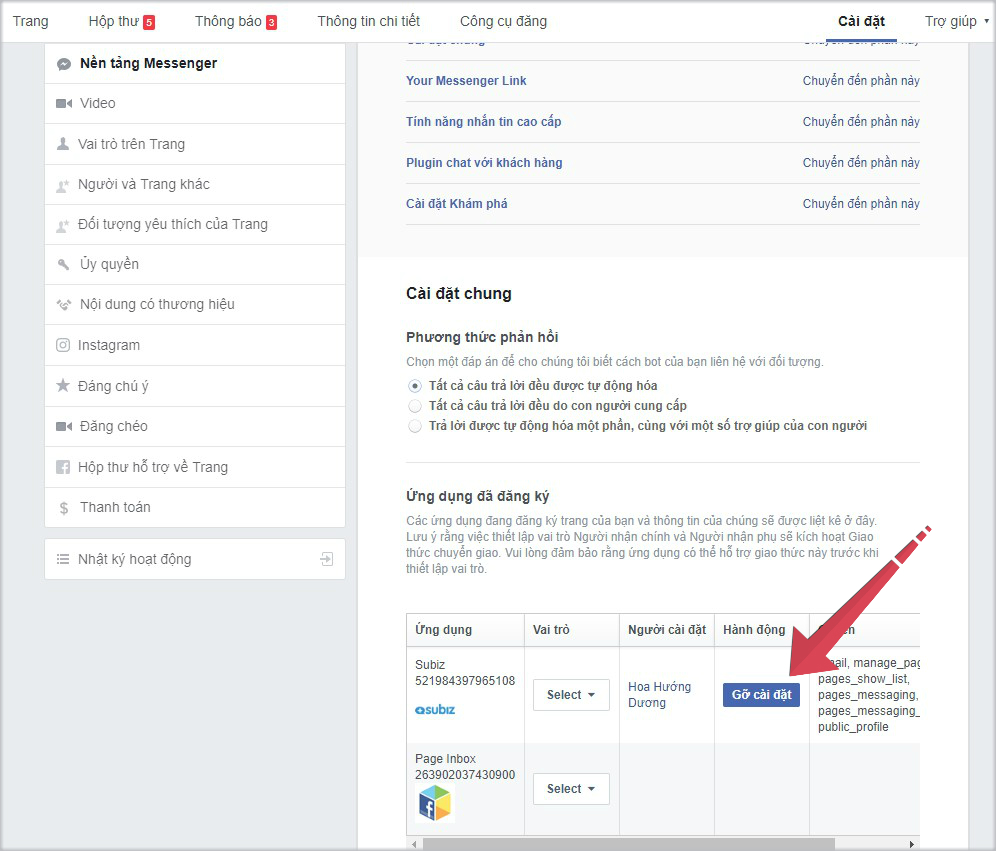Open the Thông tin chi tiết tab
Viewport: 996px width, 851px height.
click(x=368, y=20)
